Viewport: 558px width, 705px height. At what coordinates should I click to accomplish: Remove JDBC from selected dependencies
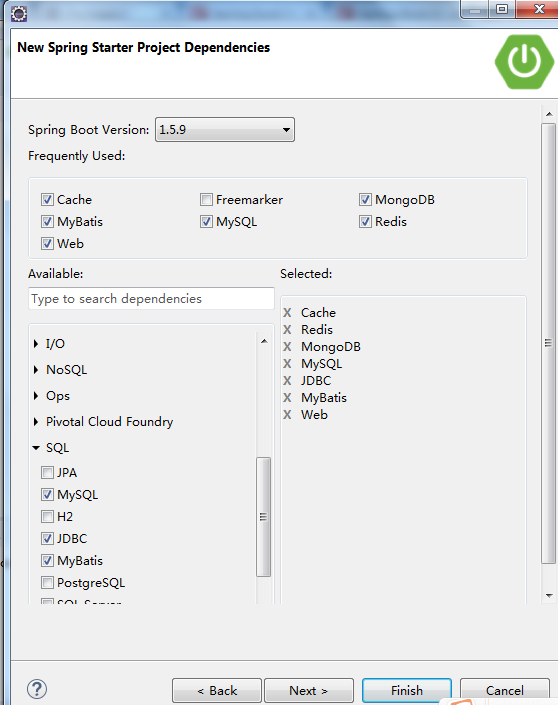pos(287,381)
